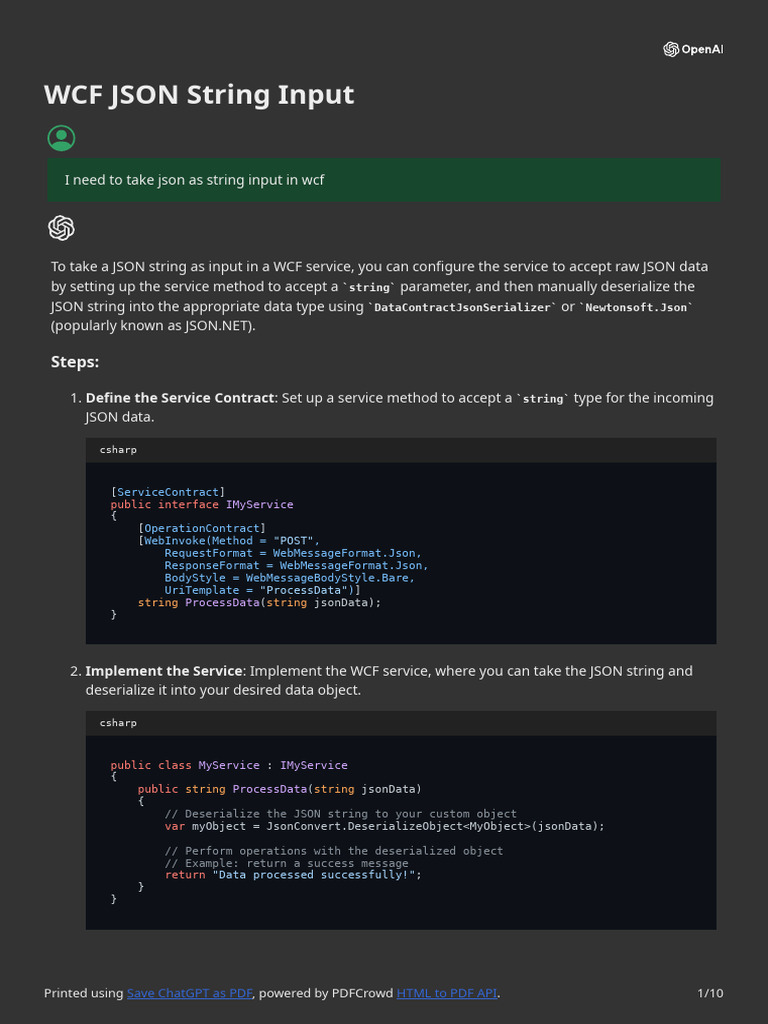Viewport: 768px width, 1024px height.
Task: Click the "[ServiceContract]" attribute line in the code
Action: click(168, 492)
